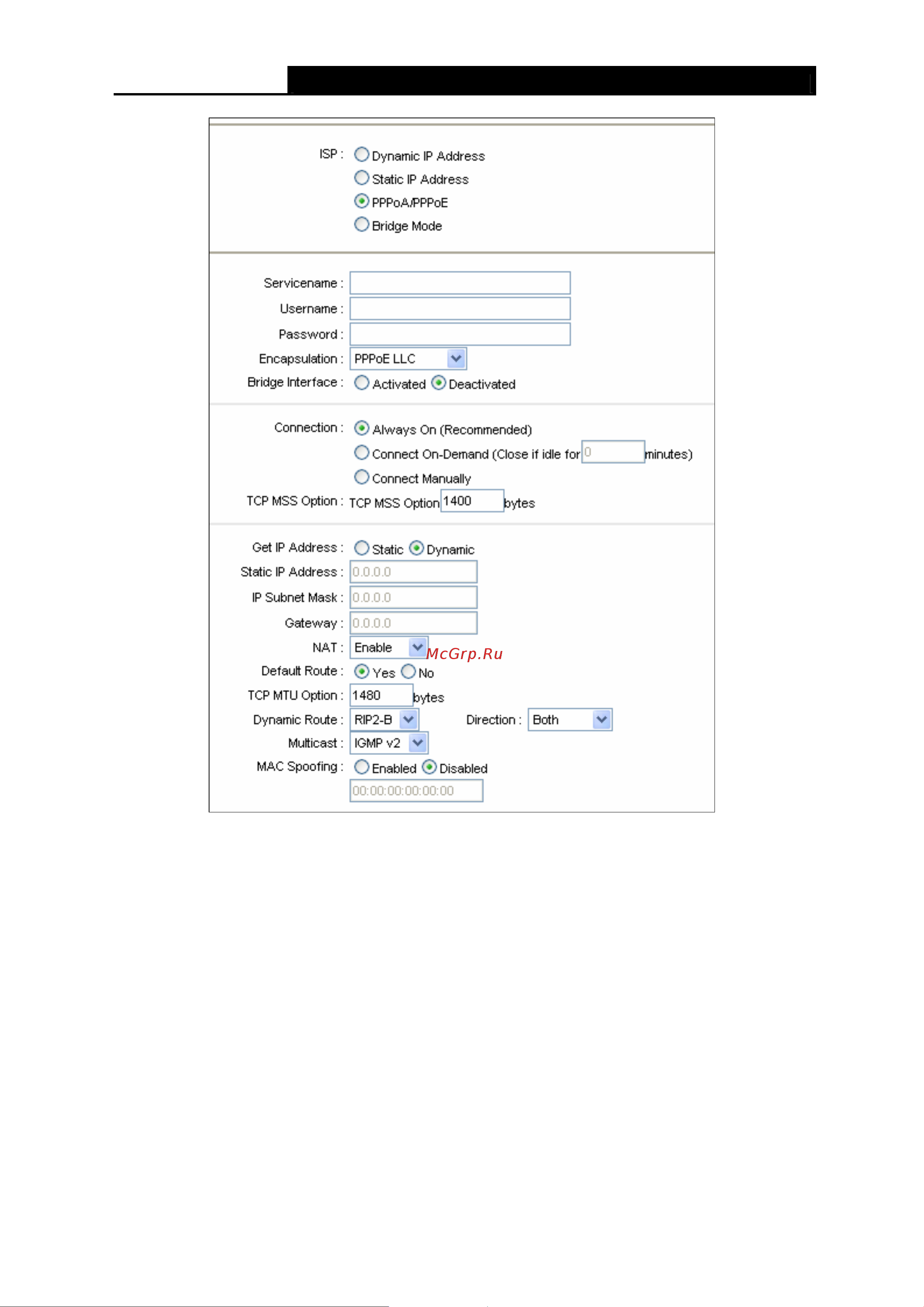The width and height of the screenshot is (924, 1307).
Task: Select Static IP Address ISP option
Action: (362, 178)
